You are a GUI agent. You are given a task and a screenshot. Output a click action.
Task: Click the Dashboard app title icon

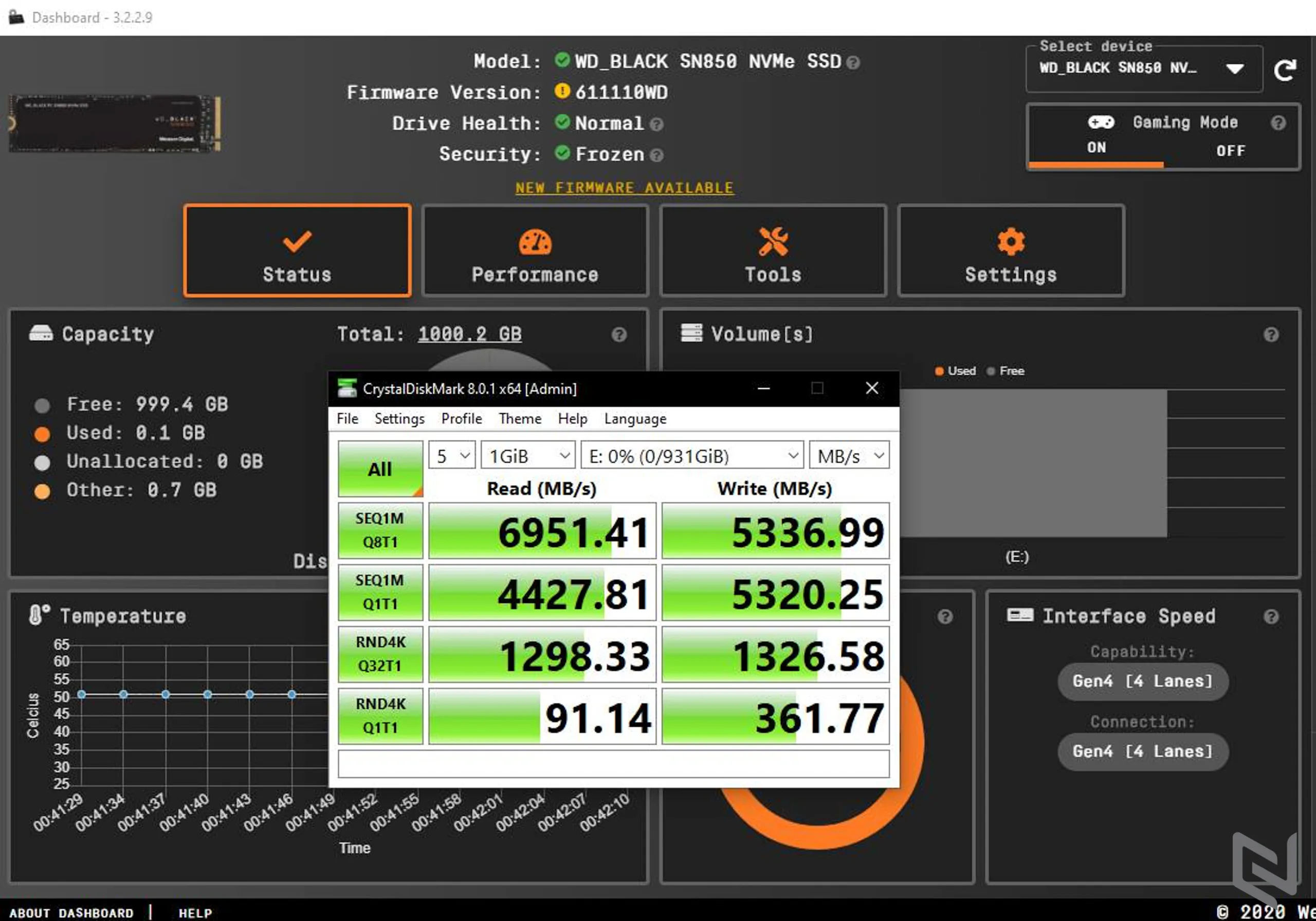click(x=16, y=17)
